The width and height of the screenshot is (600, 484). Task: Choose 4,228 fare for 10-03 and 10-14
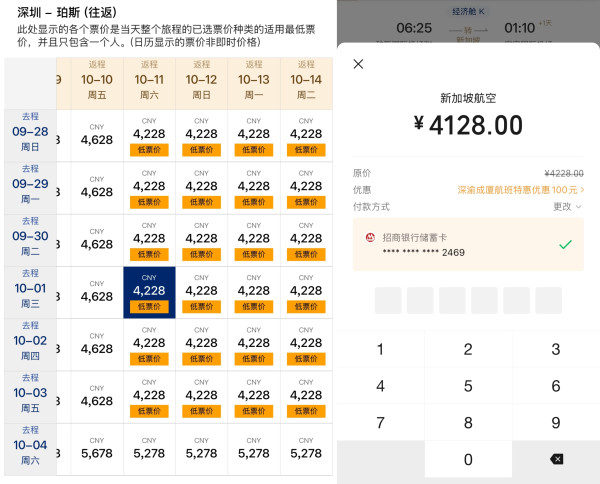pos(306,397)
